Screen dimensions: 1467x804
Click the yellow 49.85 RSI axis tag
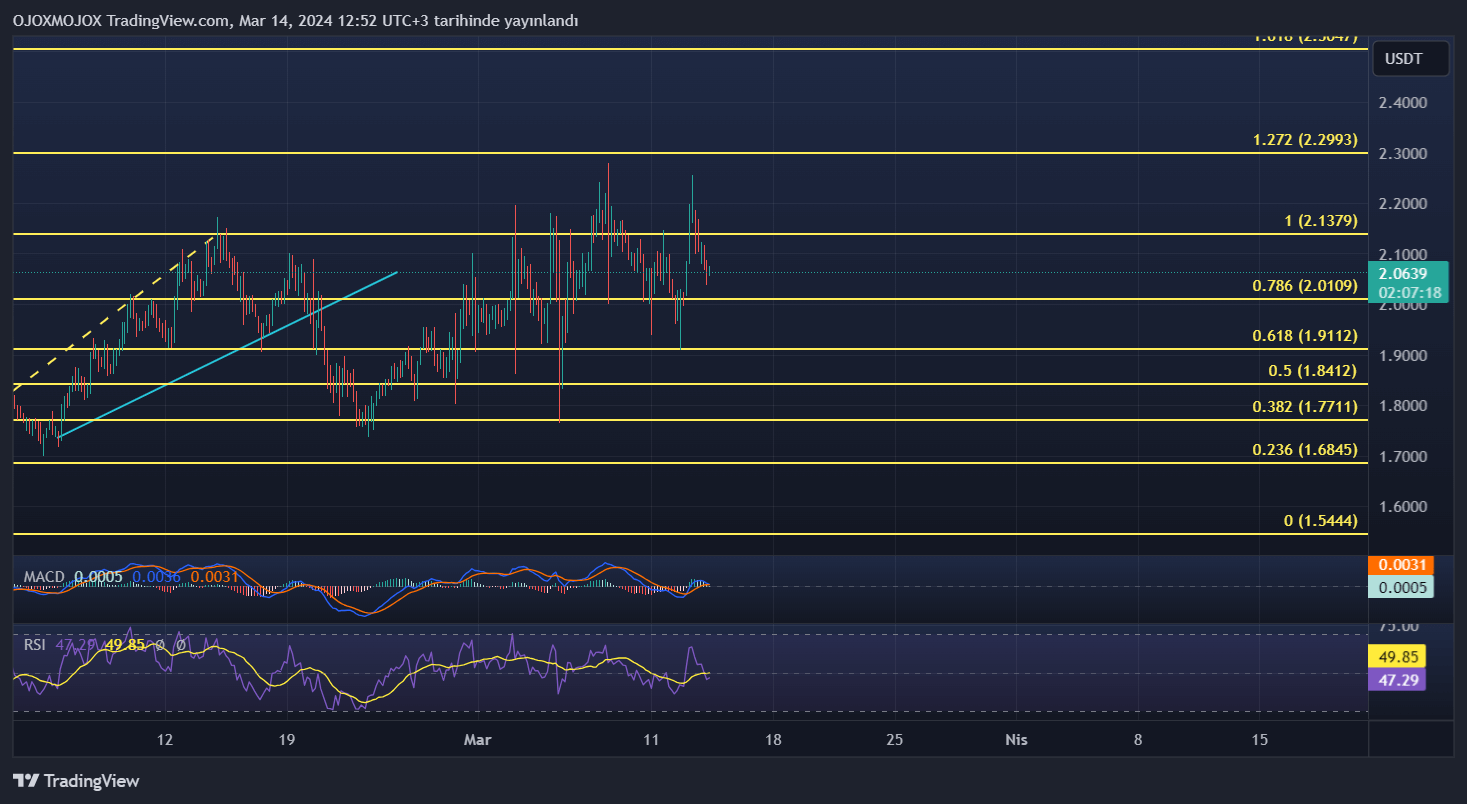click(1396, 657)
